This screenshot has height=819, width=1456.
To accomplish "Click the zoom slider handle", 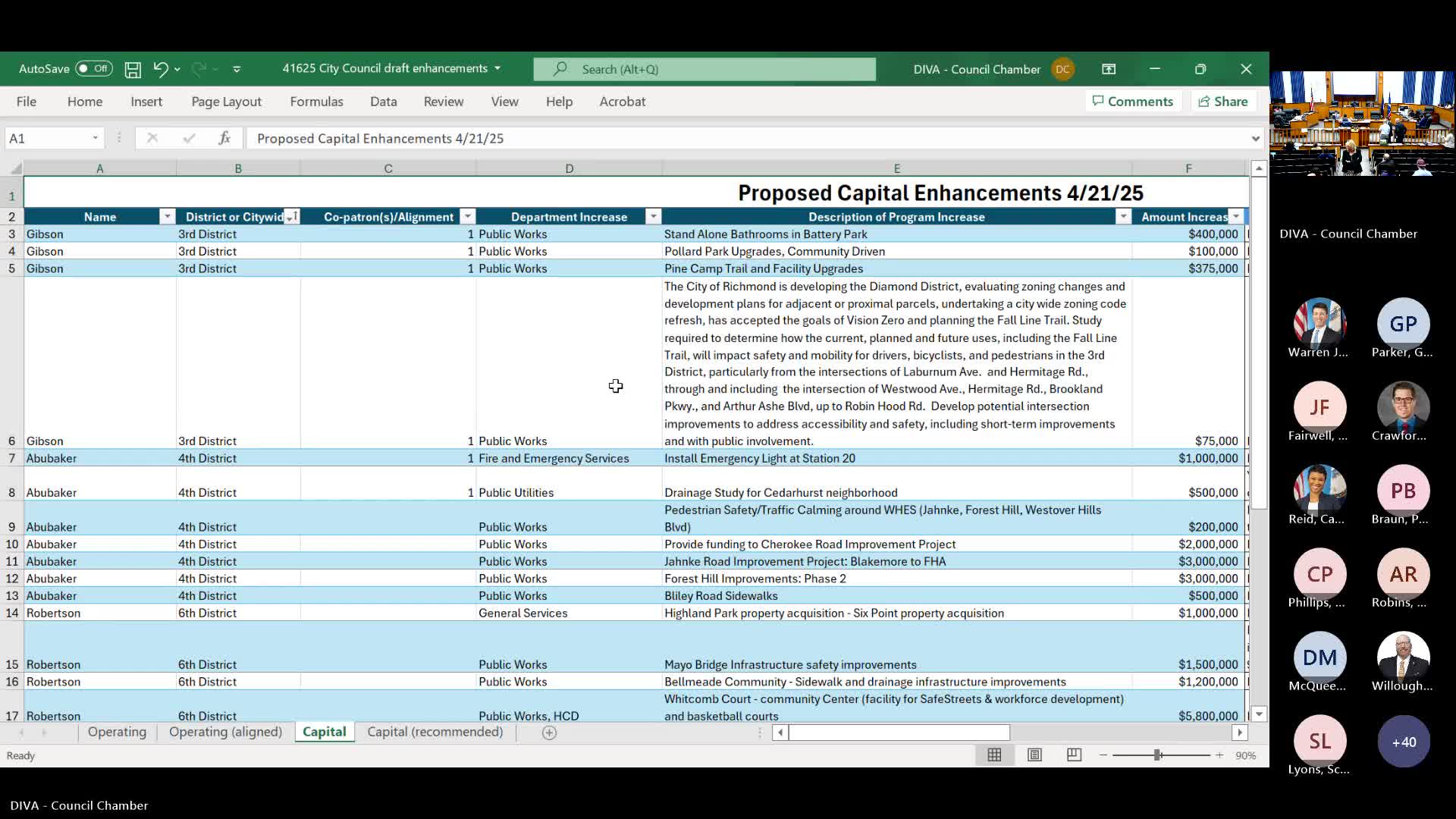I will tap(1158, 755).
